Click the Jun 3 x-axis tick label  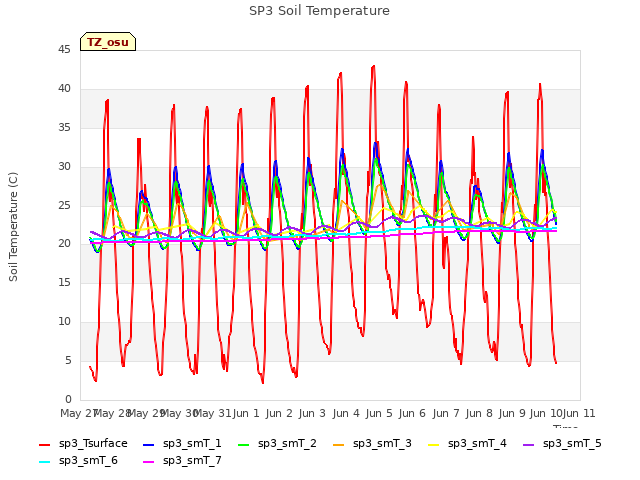tap(312, 413)
